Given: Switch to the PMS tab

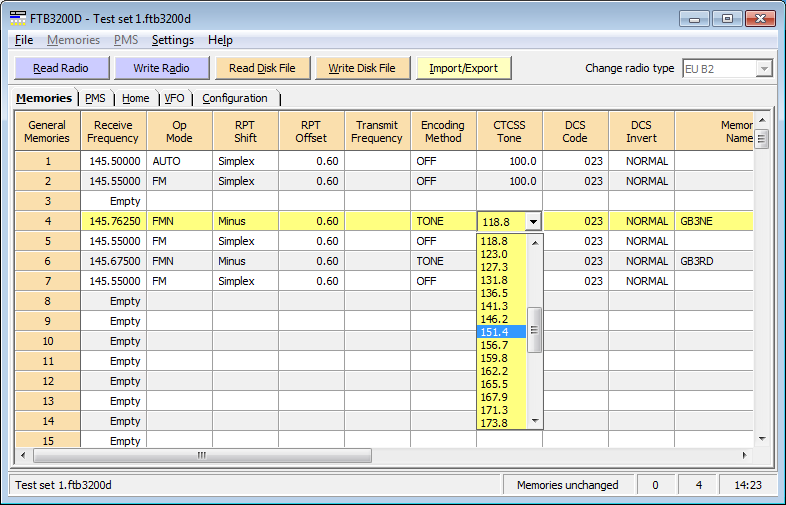Looking at the screenshot, I should click(x=96, y=98).
